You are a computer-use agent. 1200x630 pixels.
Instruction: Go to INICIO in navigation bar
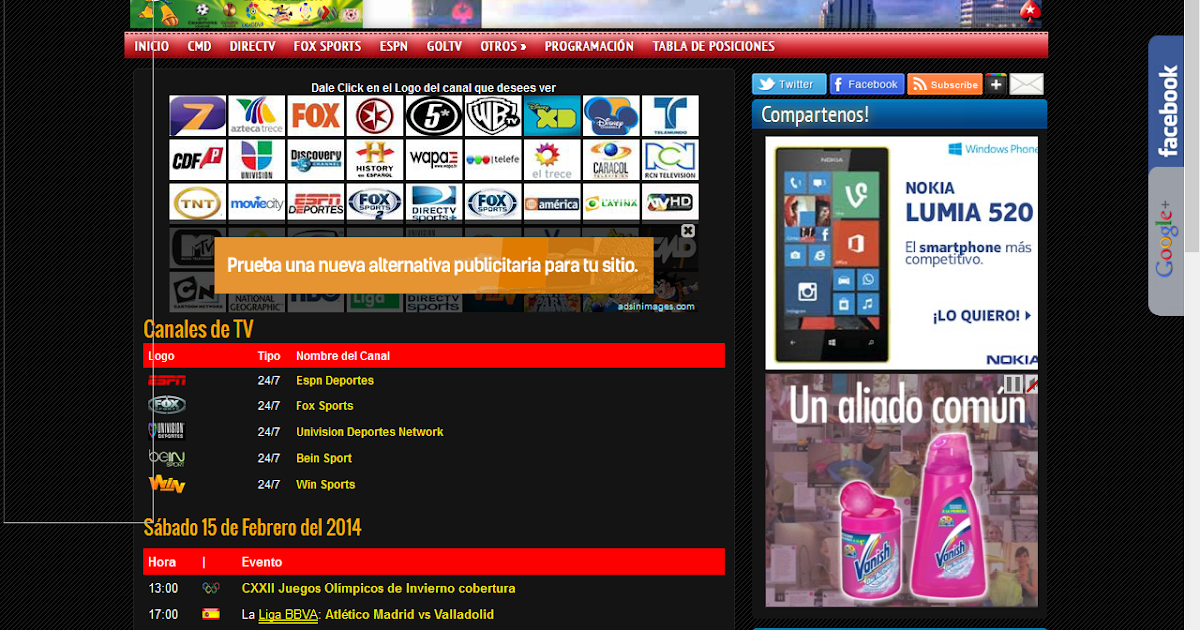152,46
